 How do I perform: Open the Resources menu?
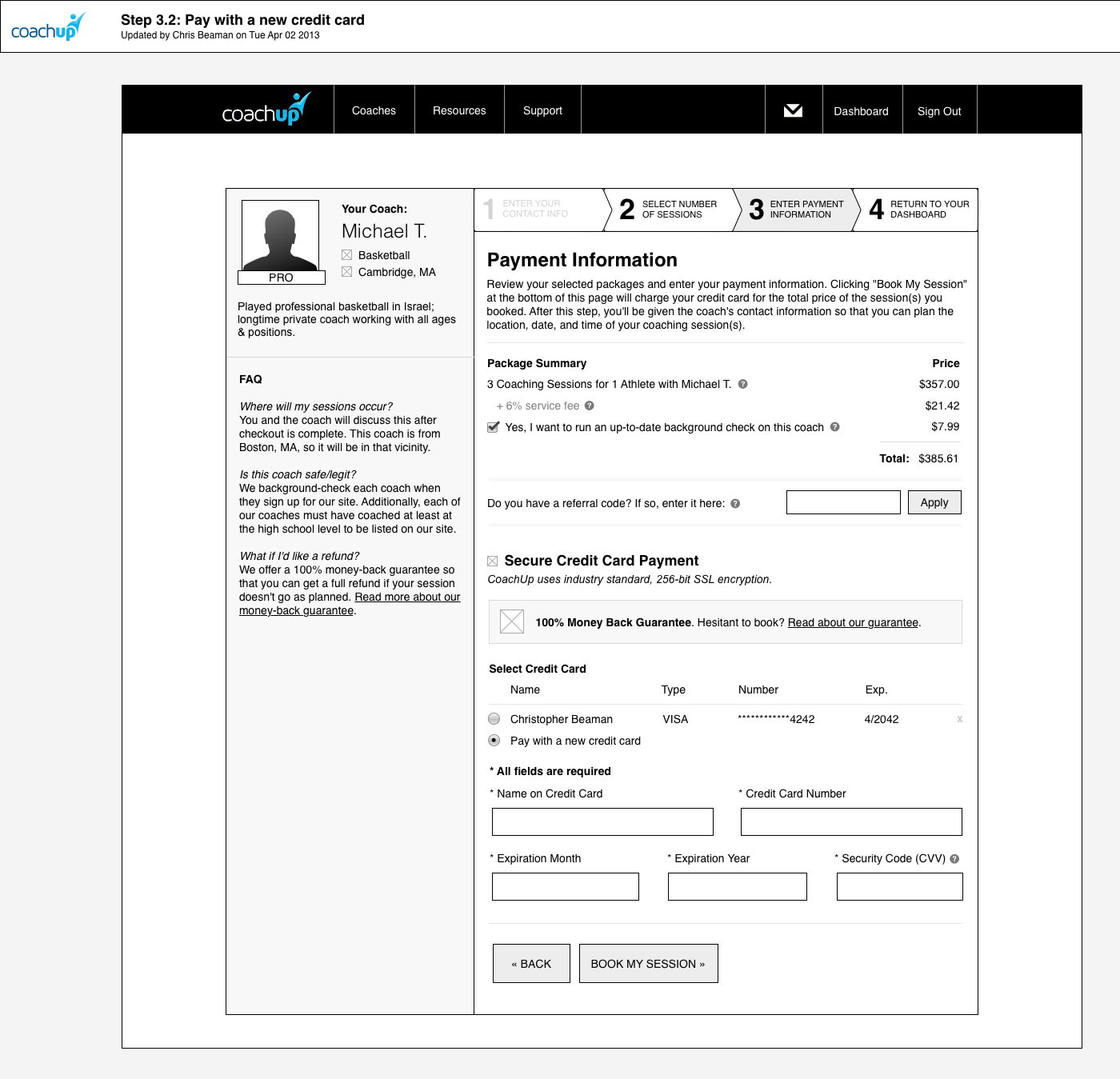tap(459, 110)
